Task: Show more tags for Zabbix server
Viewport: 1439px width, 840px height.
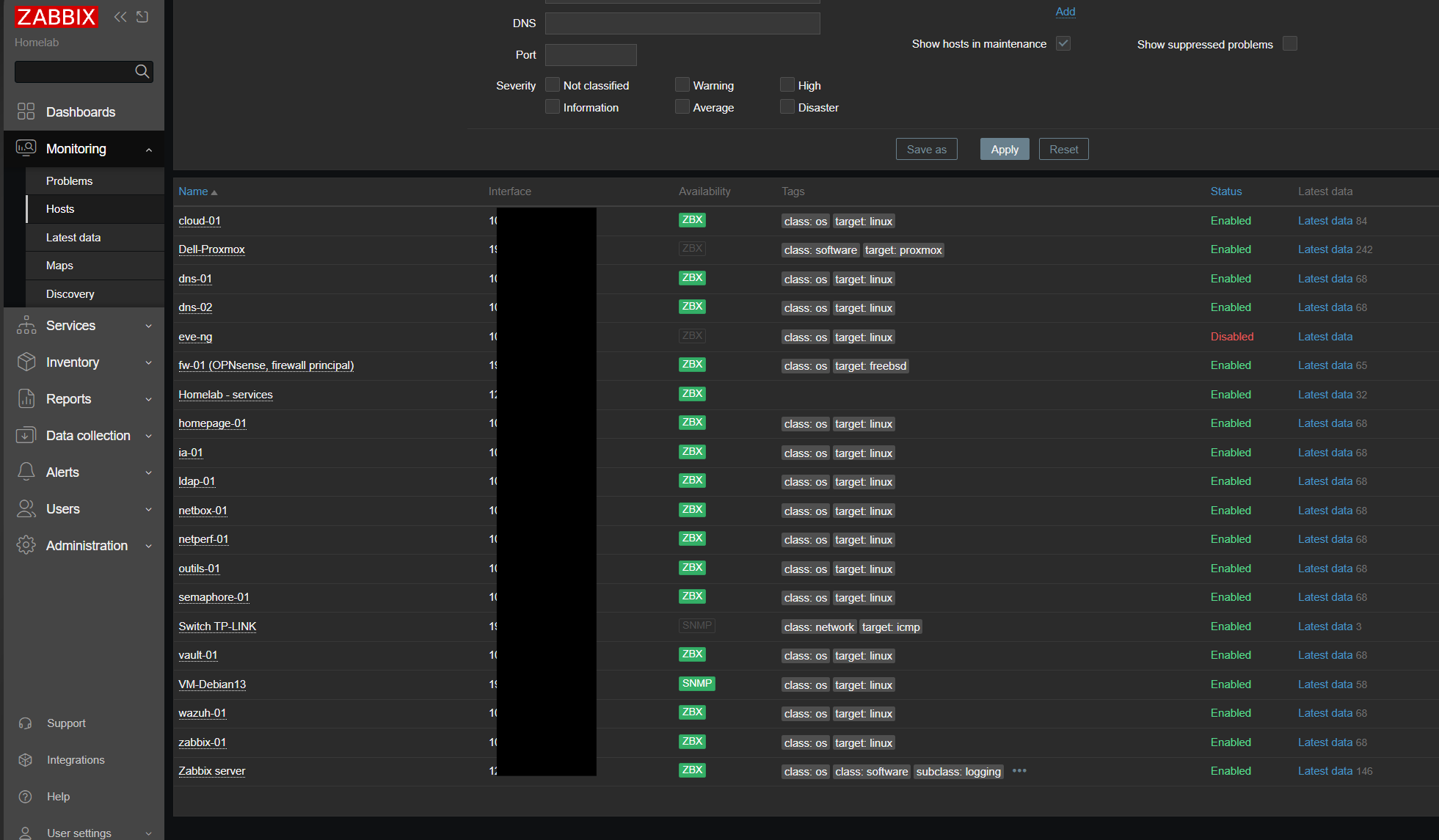Action: point(1019,771)
